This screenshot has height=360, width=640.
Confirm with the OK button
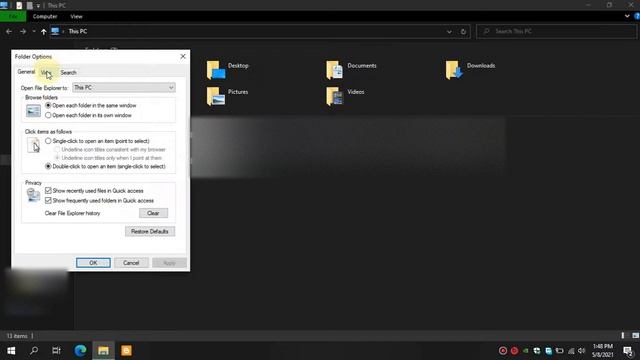click(x=93, y=263)
